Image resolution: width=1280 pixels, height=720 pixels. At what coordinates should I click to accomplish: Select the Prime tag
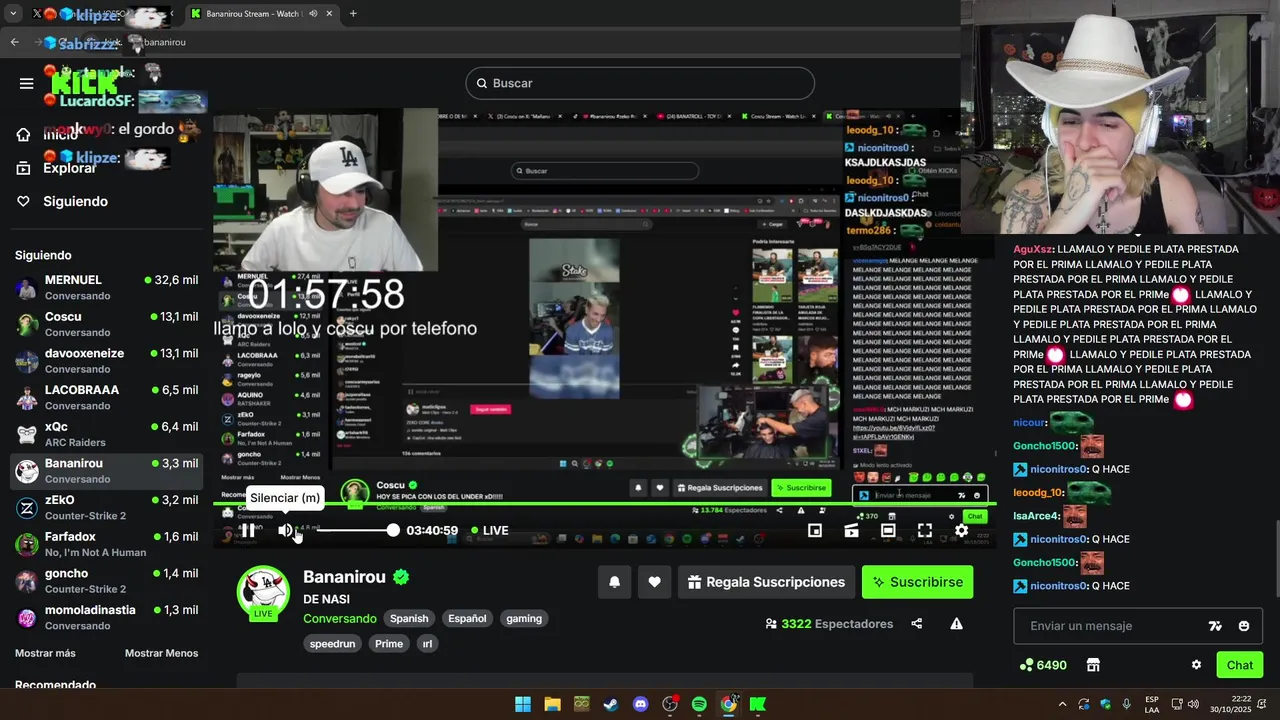click(389, 644)
